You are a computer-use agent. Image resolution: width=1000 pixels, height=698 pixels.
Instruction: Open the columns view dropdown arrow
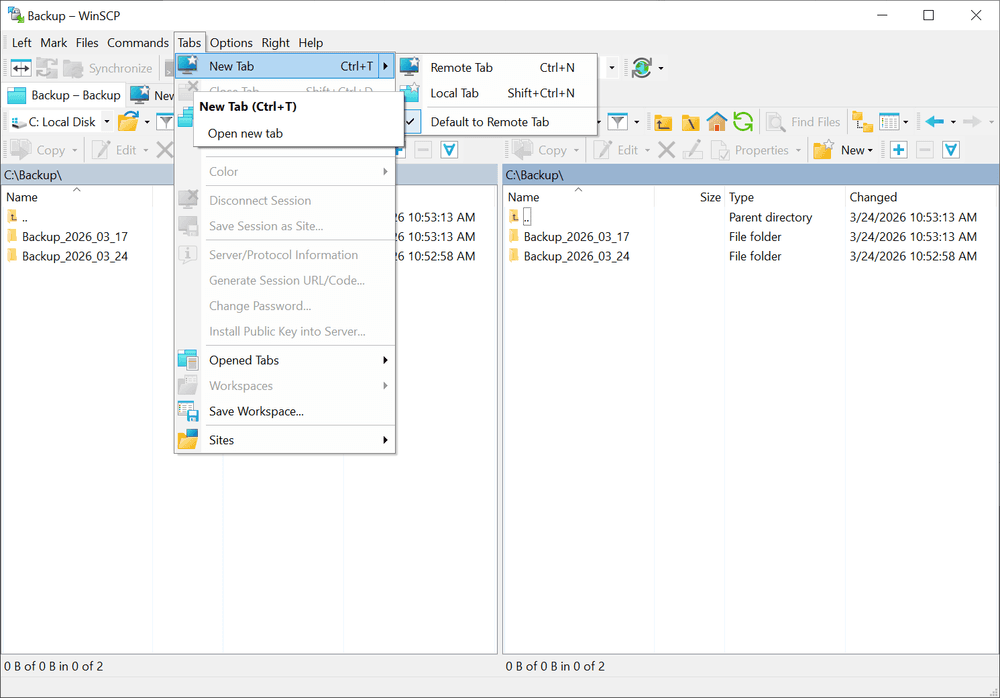906,122
